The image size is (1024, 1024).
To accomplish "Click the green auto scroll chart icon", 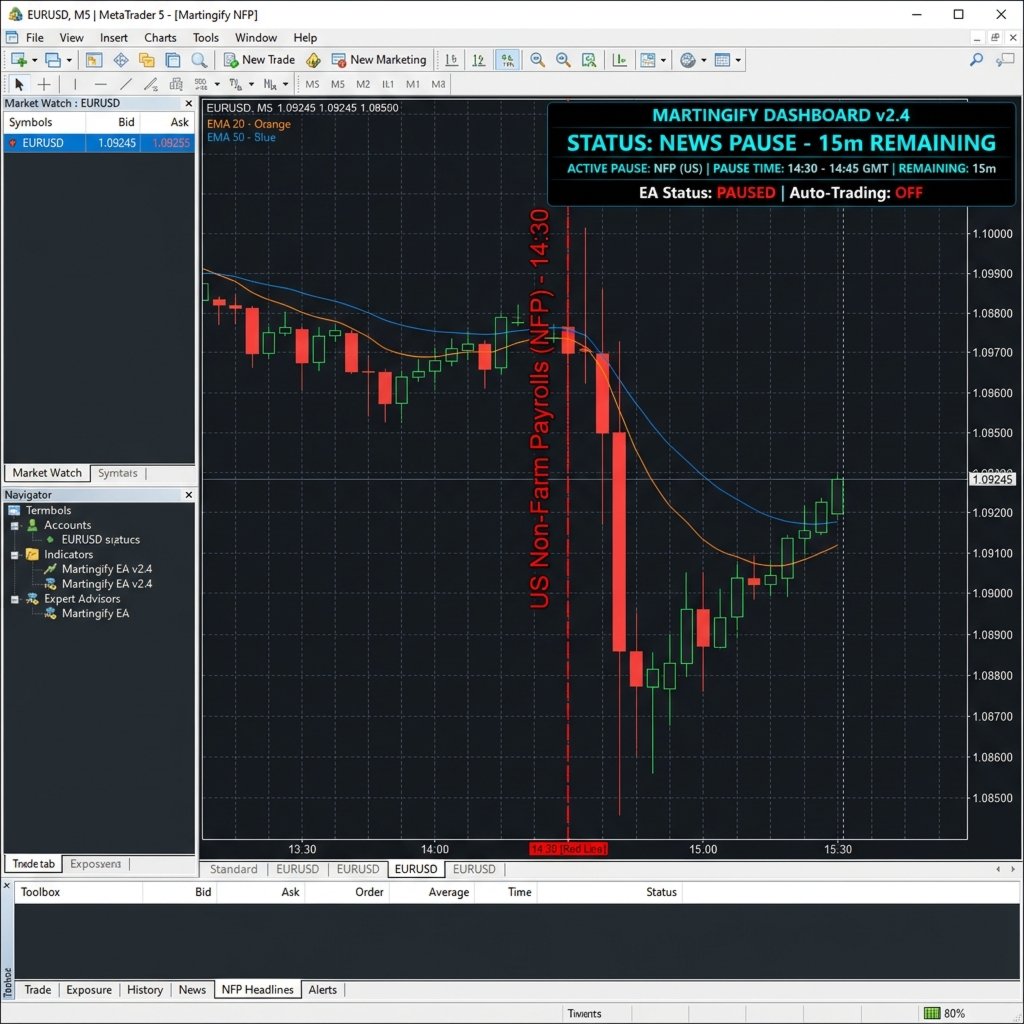I will pyautogui.click(x=589, y=60).
